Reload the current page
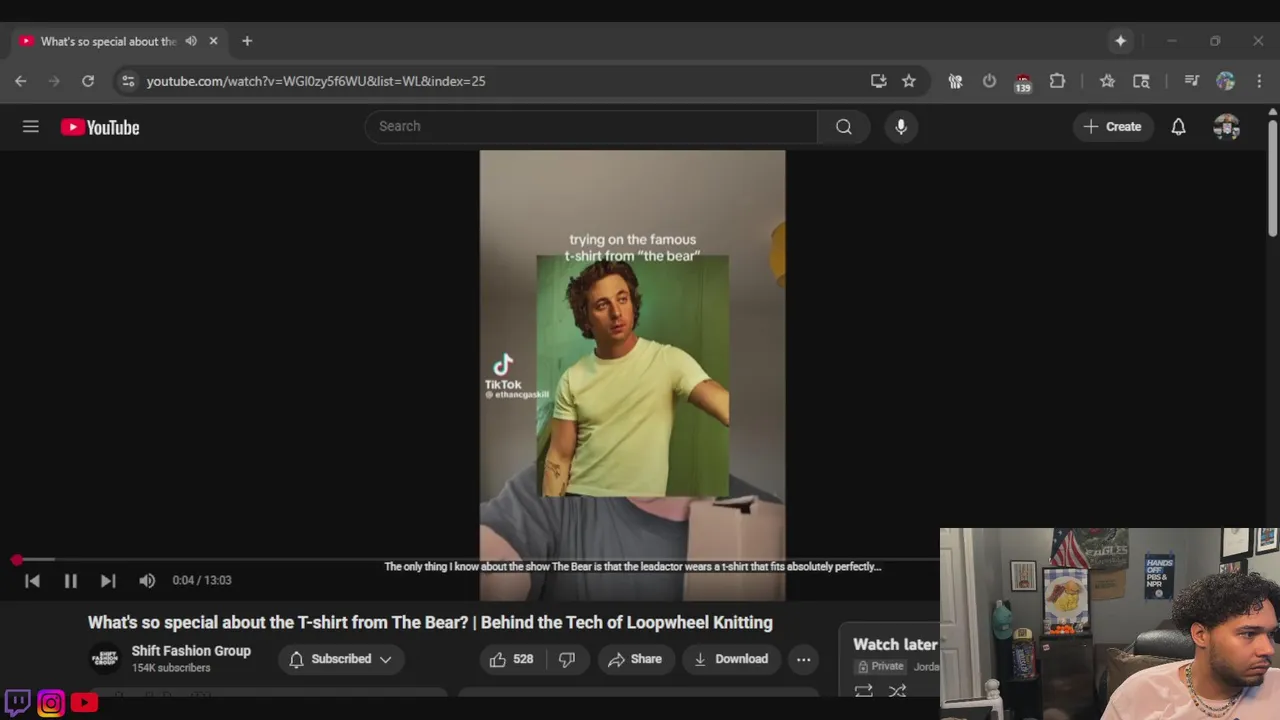The width and height of the screenshot is (1280, 720). pyautogui.click(x=88, y=81)
